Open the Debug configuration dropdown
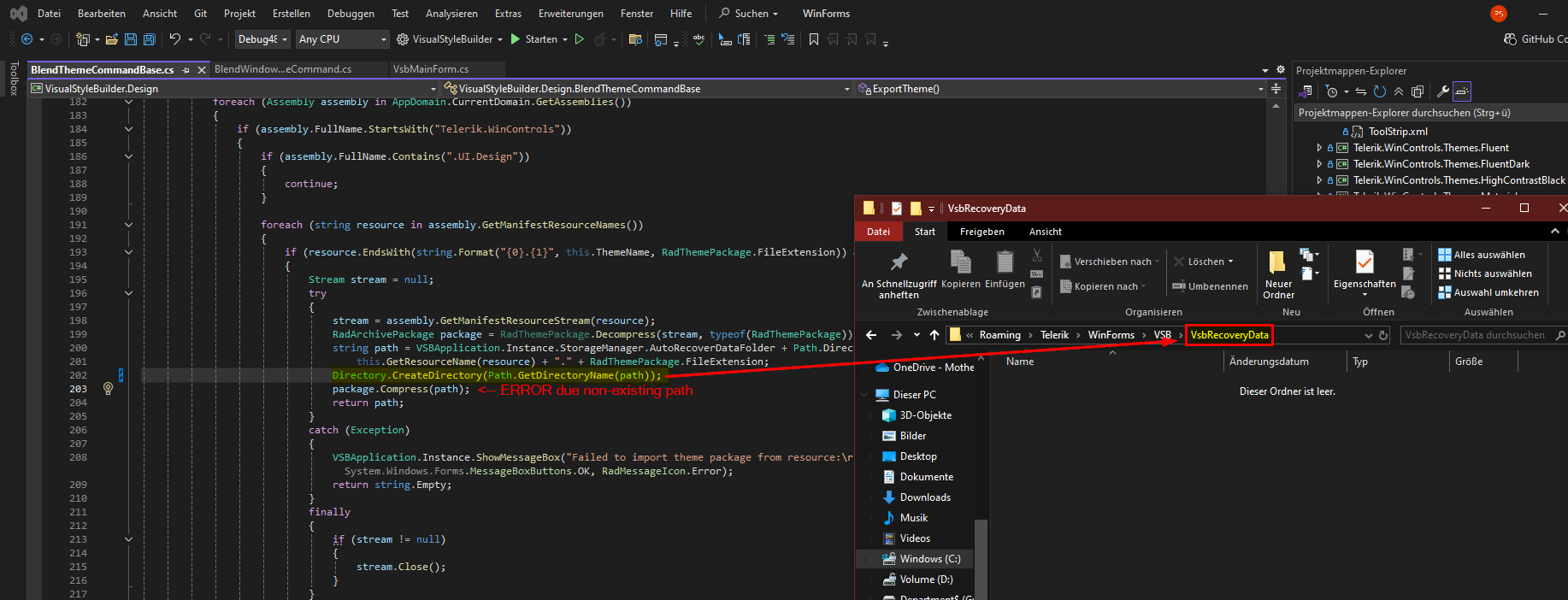The width and height of the screenshot is (1568, 600). point(262,39)
